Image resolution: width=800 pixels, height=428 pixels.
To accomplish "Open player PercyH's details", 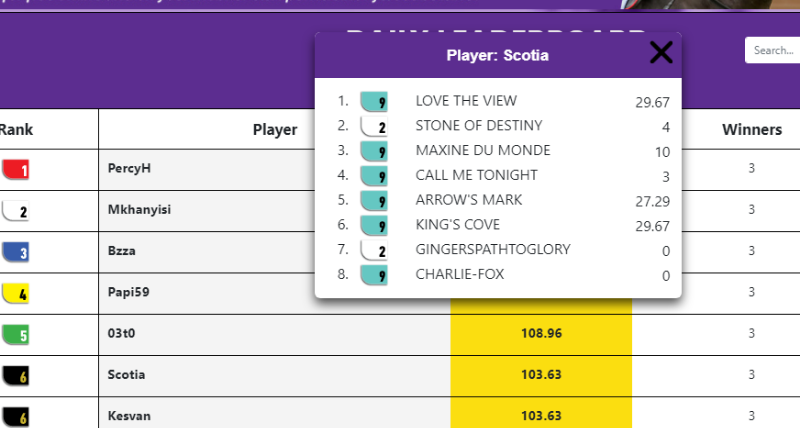I will pyautogui.click(x=129, y=168).
